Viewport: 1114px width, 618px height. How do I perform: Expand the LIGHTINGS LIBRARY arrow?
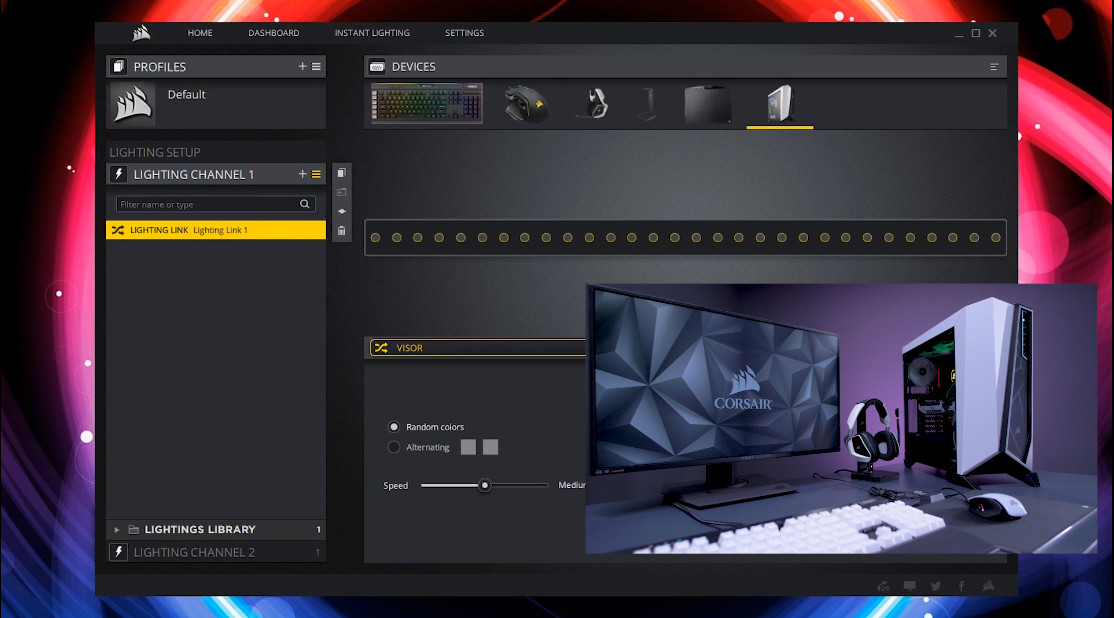pos(117,530)
